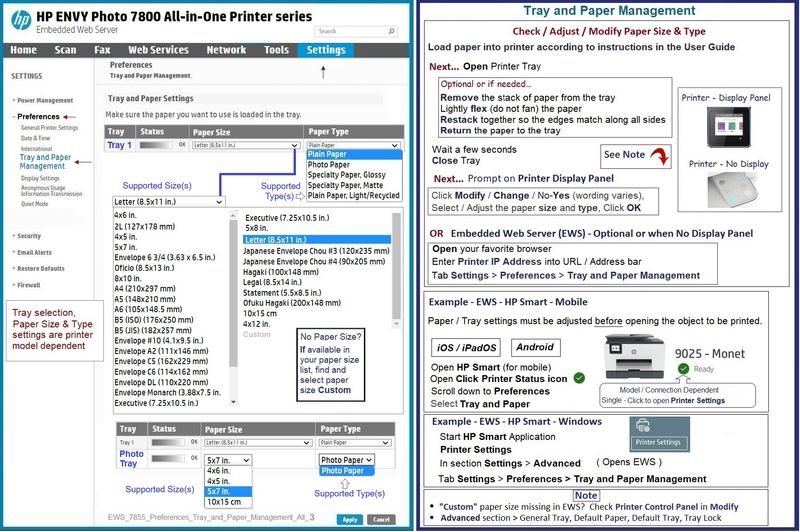Open the Date & Time settings link
Viewport: 800px width, 532px height.
coord(35,138)
